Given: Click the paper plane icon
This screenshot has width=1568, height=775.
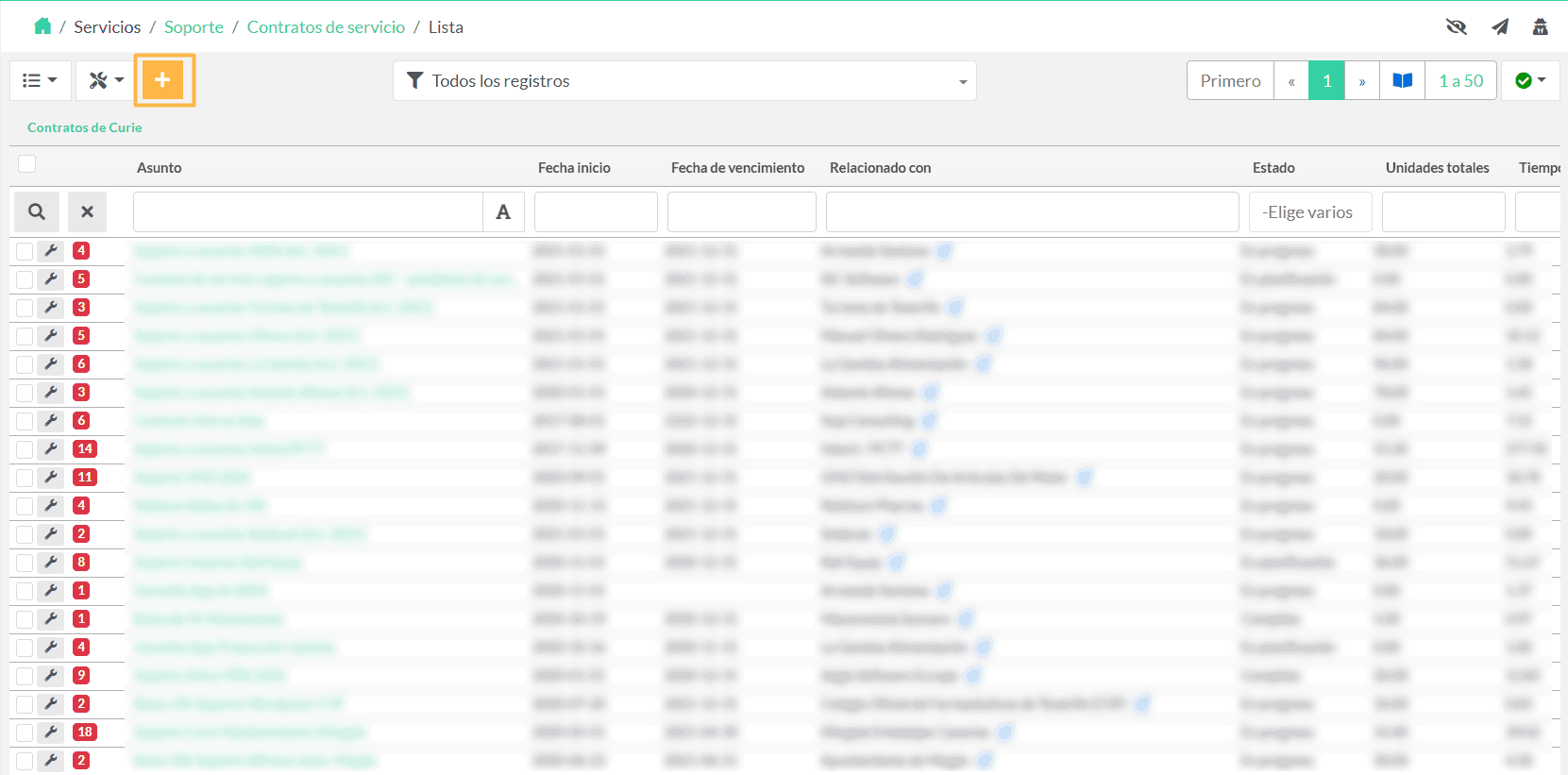Looking at the screenshot, I should coord(1499,26).
